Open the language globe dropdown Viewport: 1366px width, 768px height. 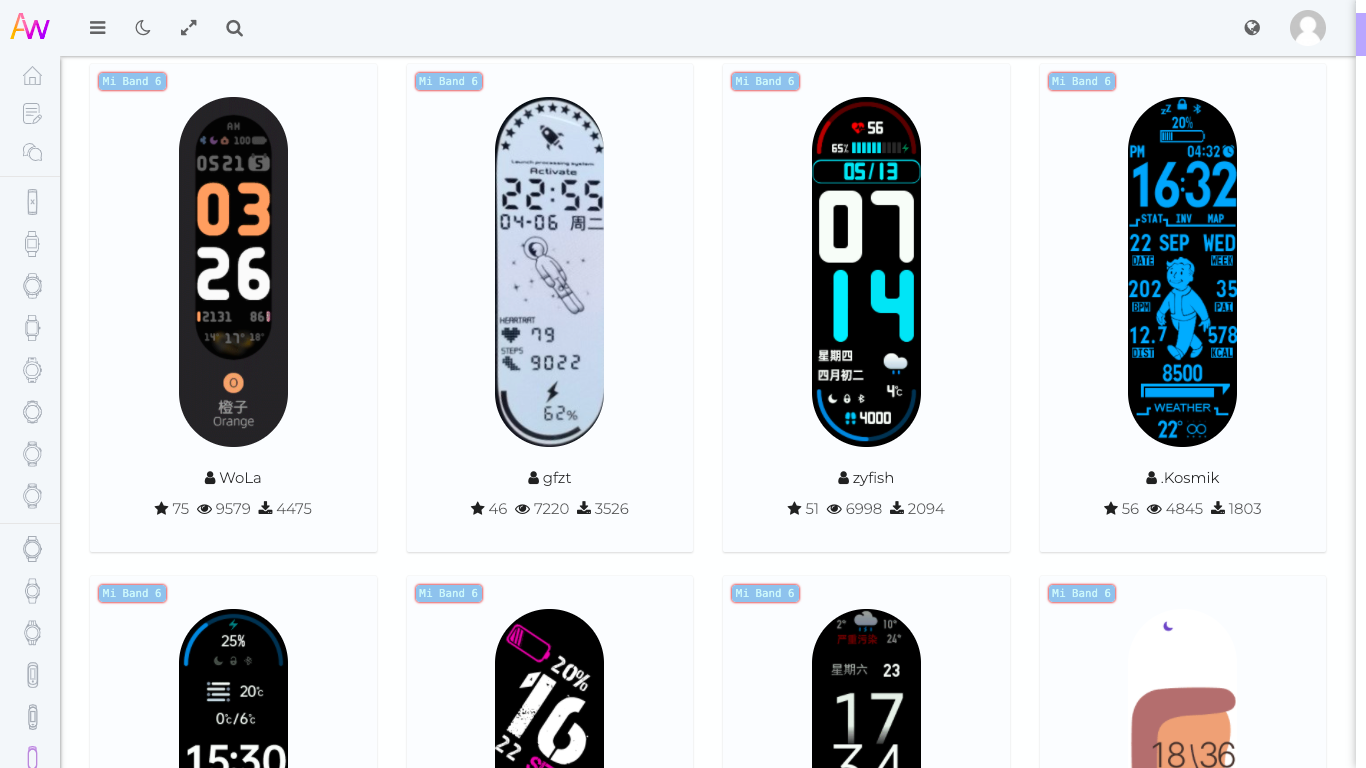(x=1252, y=28)
